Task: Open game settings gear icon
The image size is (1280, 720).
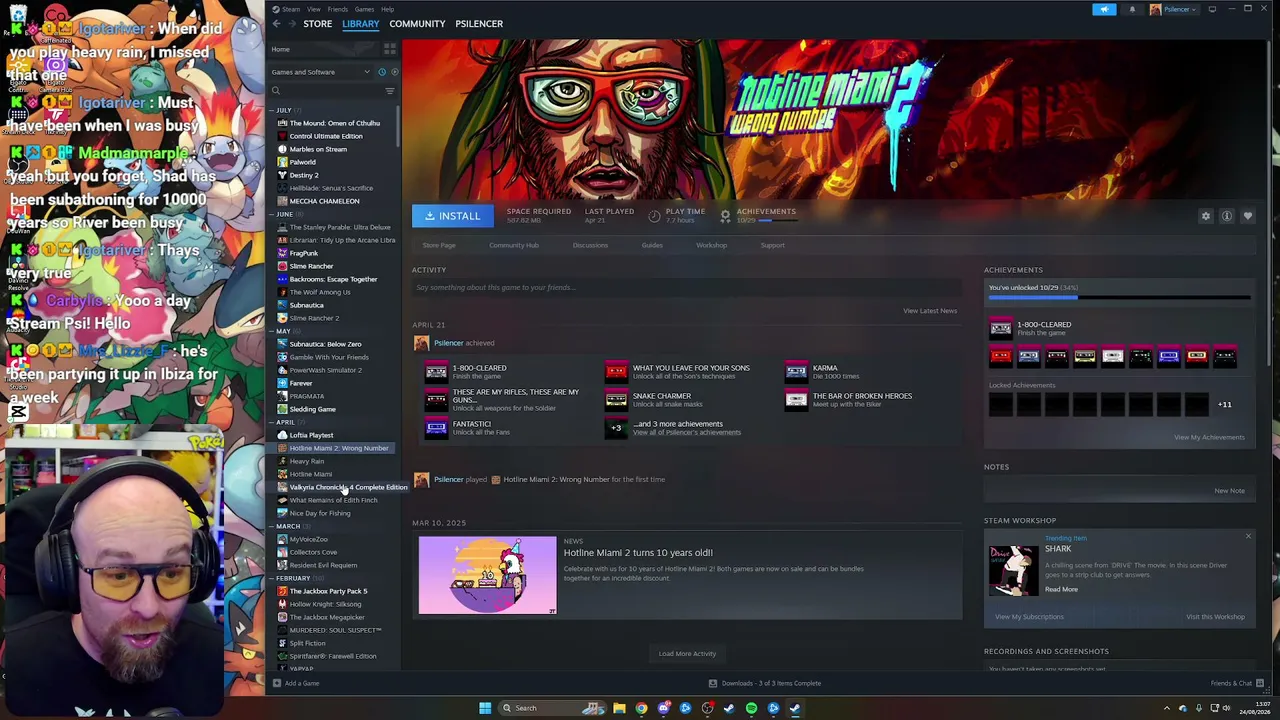Action: pos(1206,216)
